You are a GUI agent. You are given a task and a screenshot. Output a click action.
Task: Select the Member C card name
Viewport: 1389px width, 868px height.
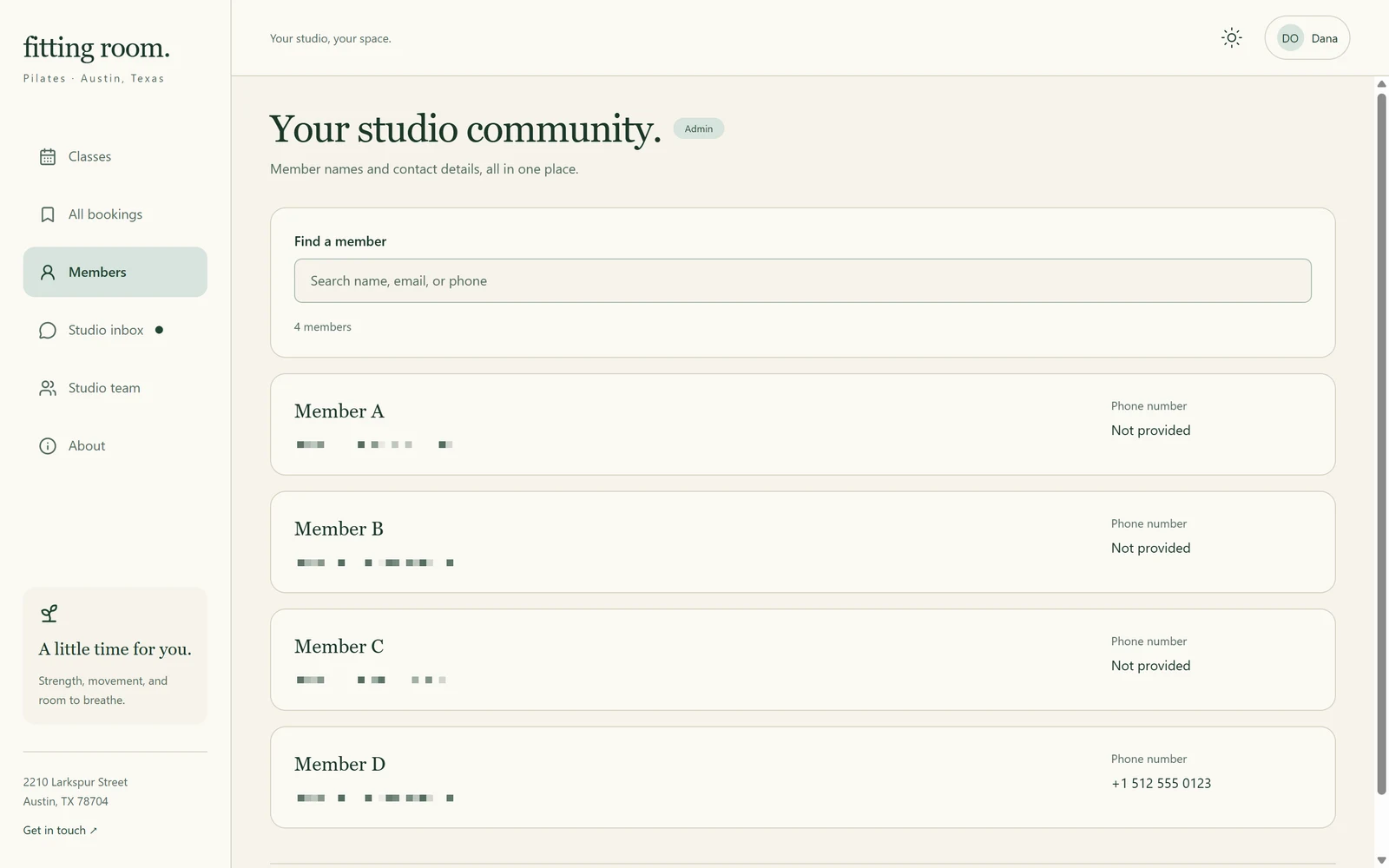(x=339, y=647)
